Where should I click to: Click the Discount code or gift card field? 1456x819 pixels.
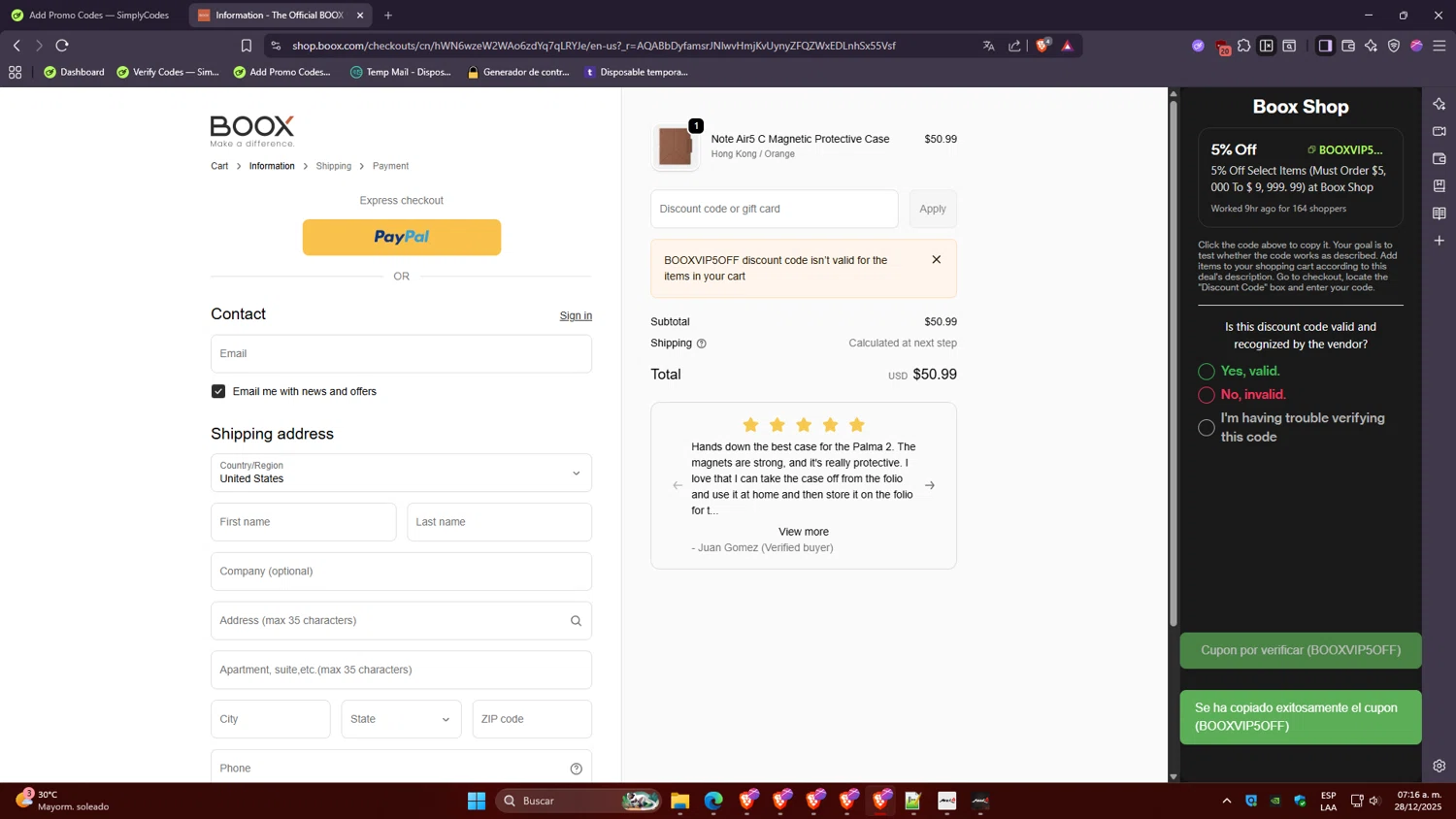[775, 209]
